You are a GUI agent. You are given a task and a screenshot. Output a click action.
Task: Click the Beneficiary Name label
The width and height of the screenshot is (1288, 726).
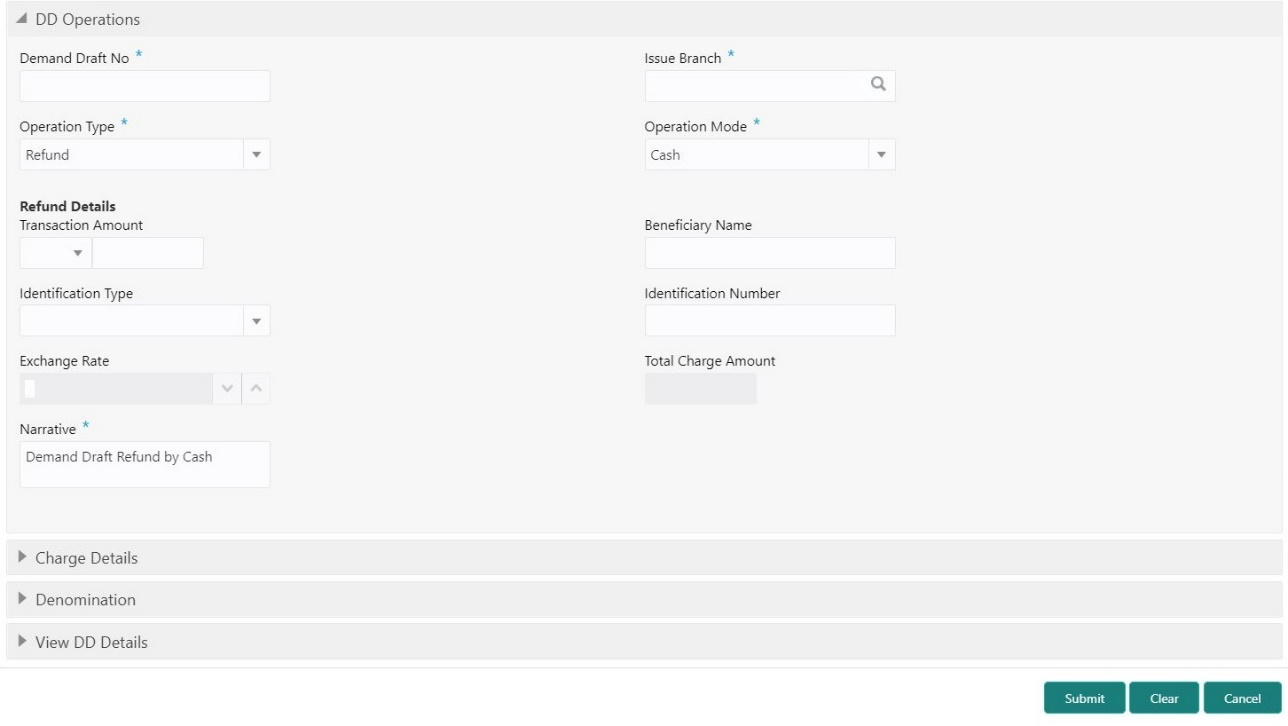698,225
